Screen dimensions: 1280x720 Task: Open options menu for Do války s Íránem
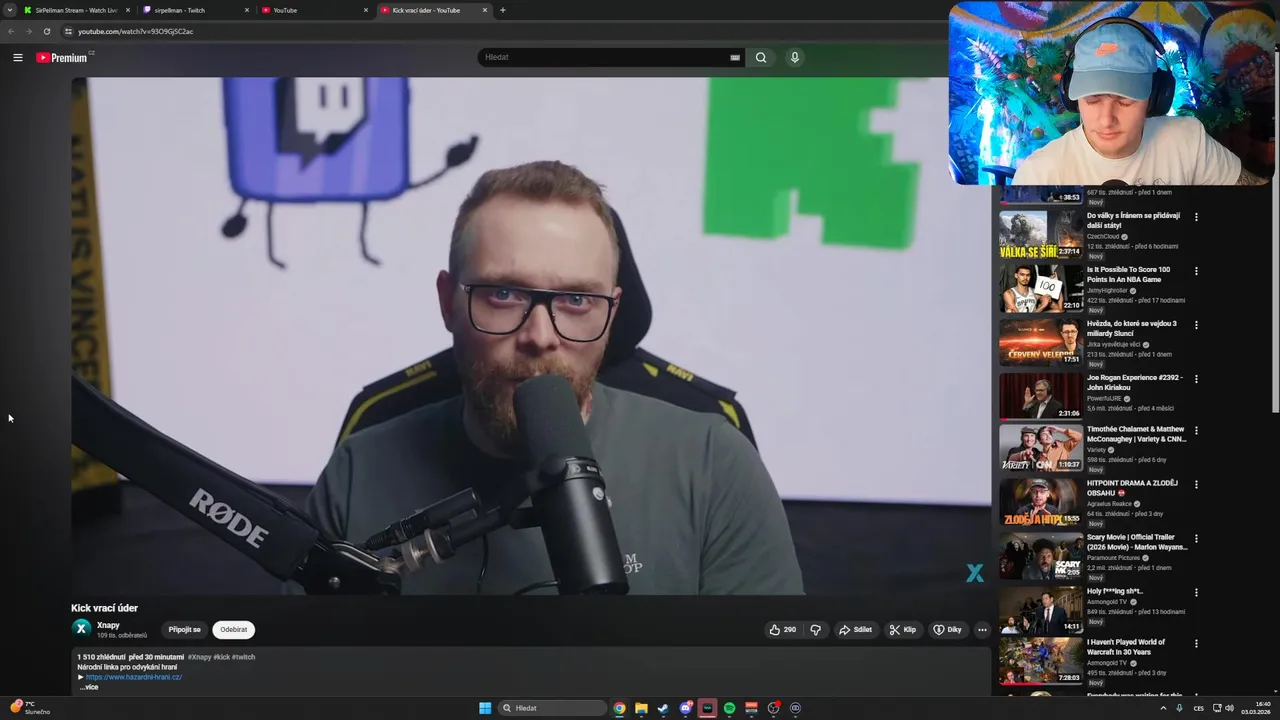click(x=1196, y=217)
